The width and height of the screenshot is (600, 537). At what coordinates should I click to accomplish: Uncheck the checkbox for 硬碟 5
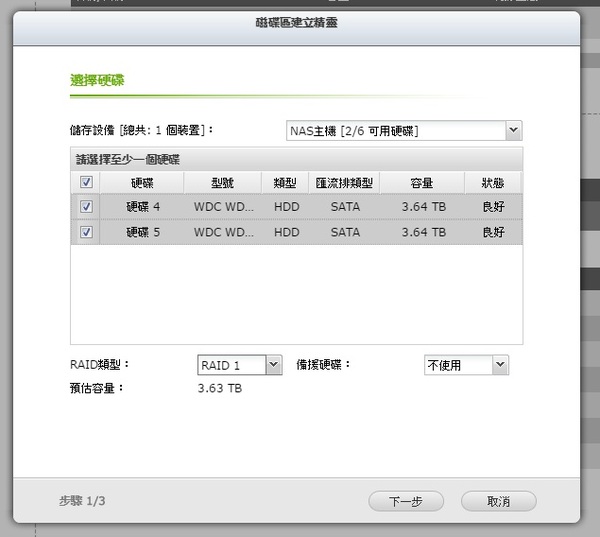pyautogui.click(x=86, y=232)
